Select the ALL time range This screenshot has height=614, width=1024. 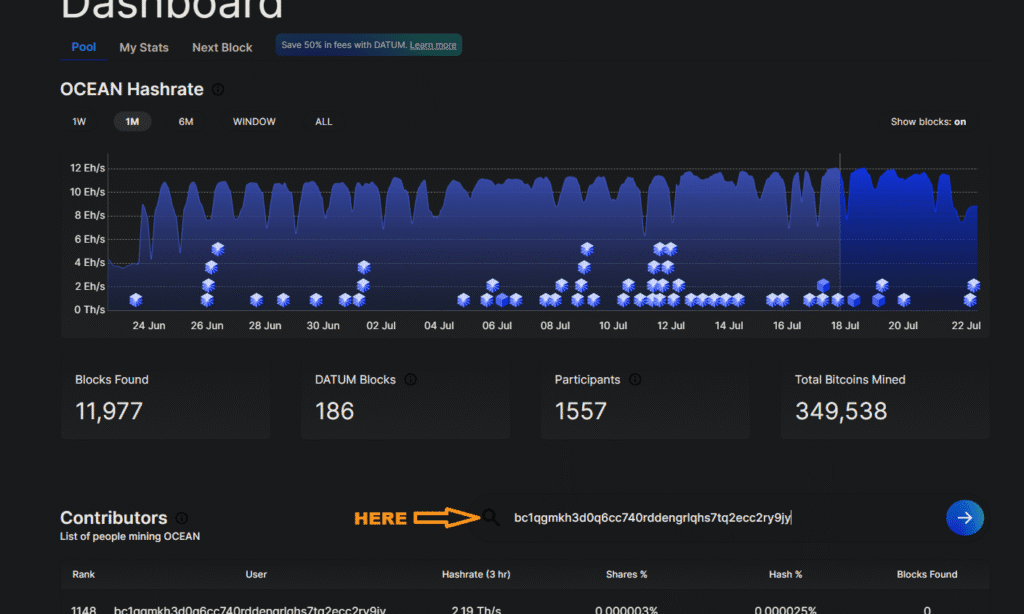coord(324,121)
